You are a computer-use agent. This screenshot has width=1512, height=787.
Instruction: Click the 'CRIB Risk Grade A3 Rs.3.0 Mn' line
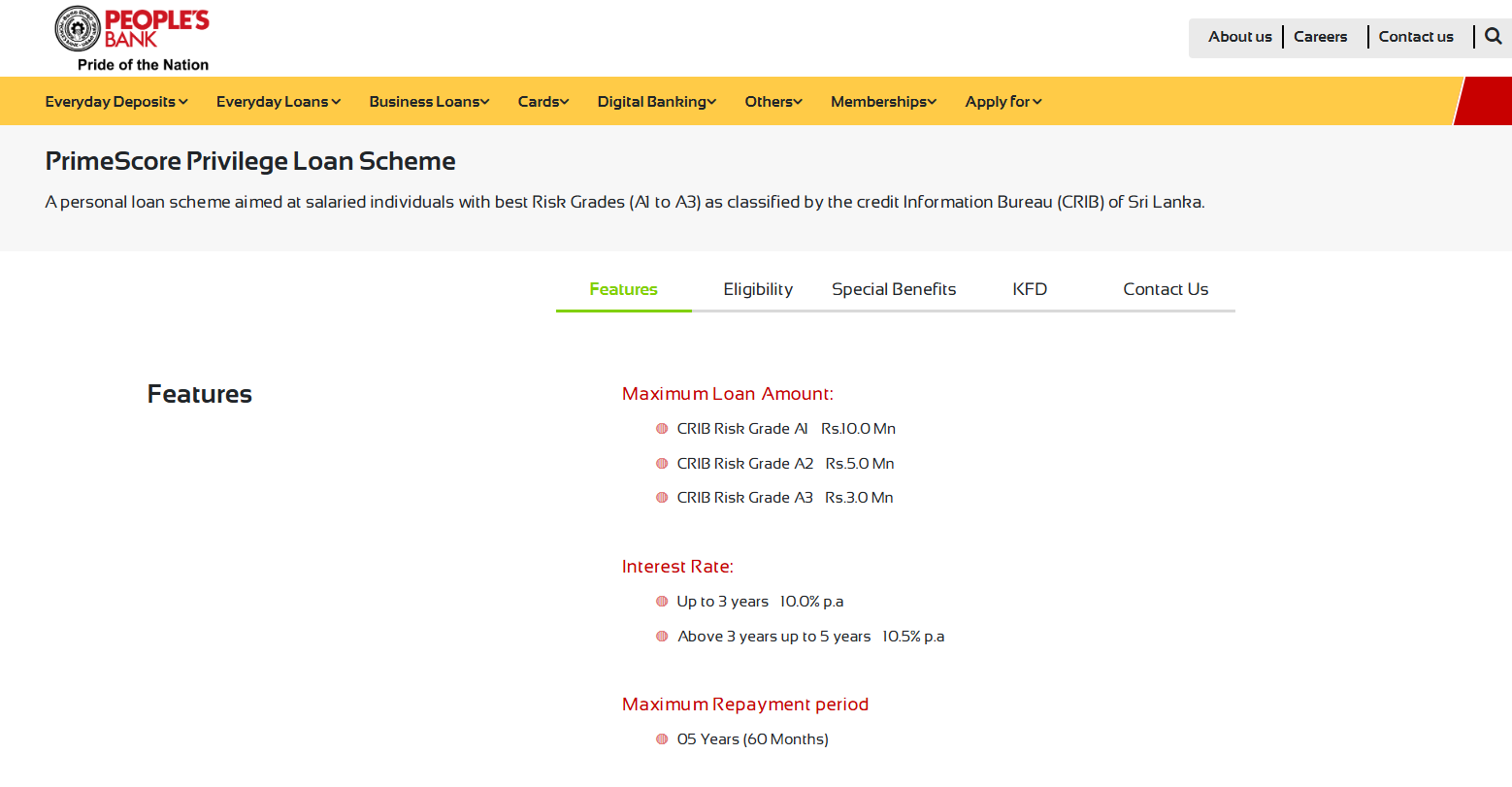pyautogui.click(x=785, y=498)
